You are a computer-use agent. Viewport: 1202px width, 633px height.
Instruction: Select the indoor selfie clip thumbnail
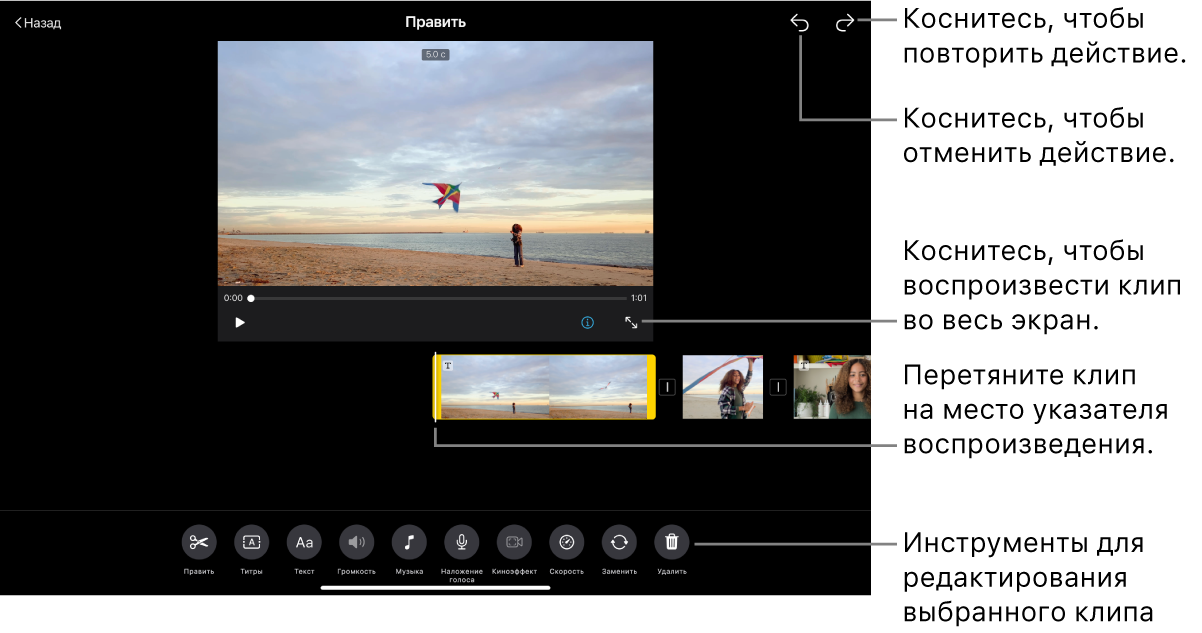pyautogui.click(x=832, y=387)
